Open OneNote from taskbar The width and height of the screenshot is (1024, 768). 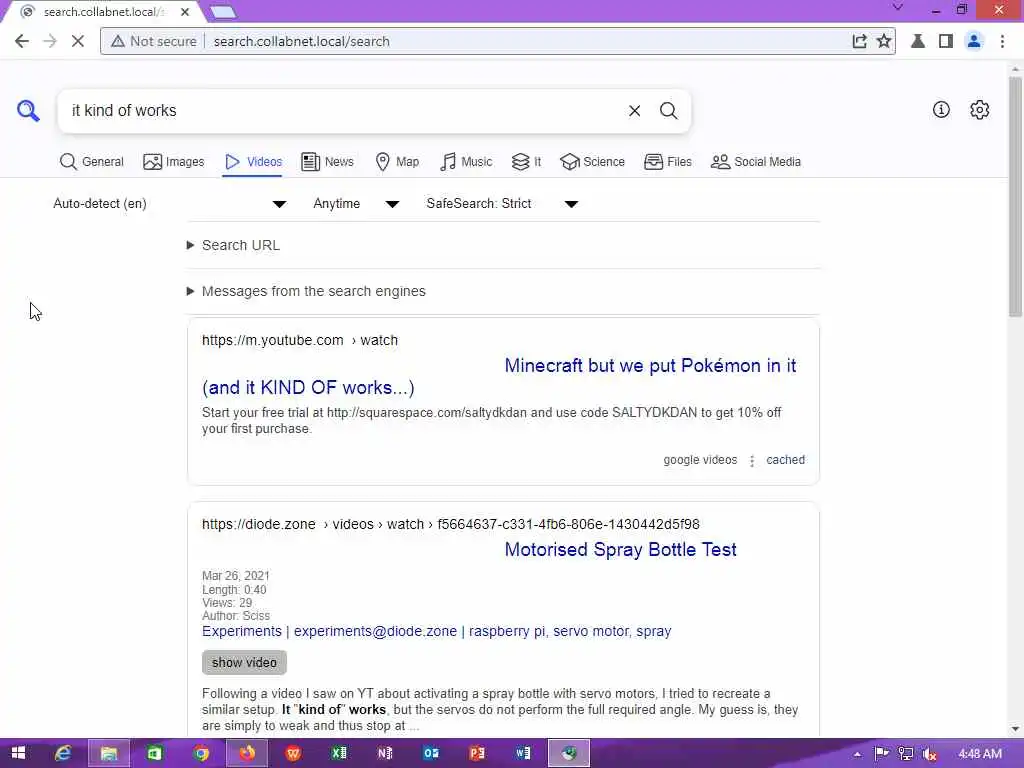point(385,753)
